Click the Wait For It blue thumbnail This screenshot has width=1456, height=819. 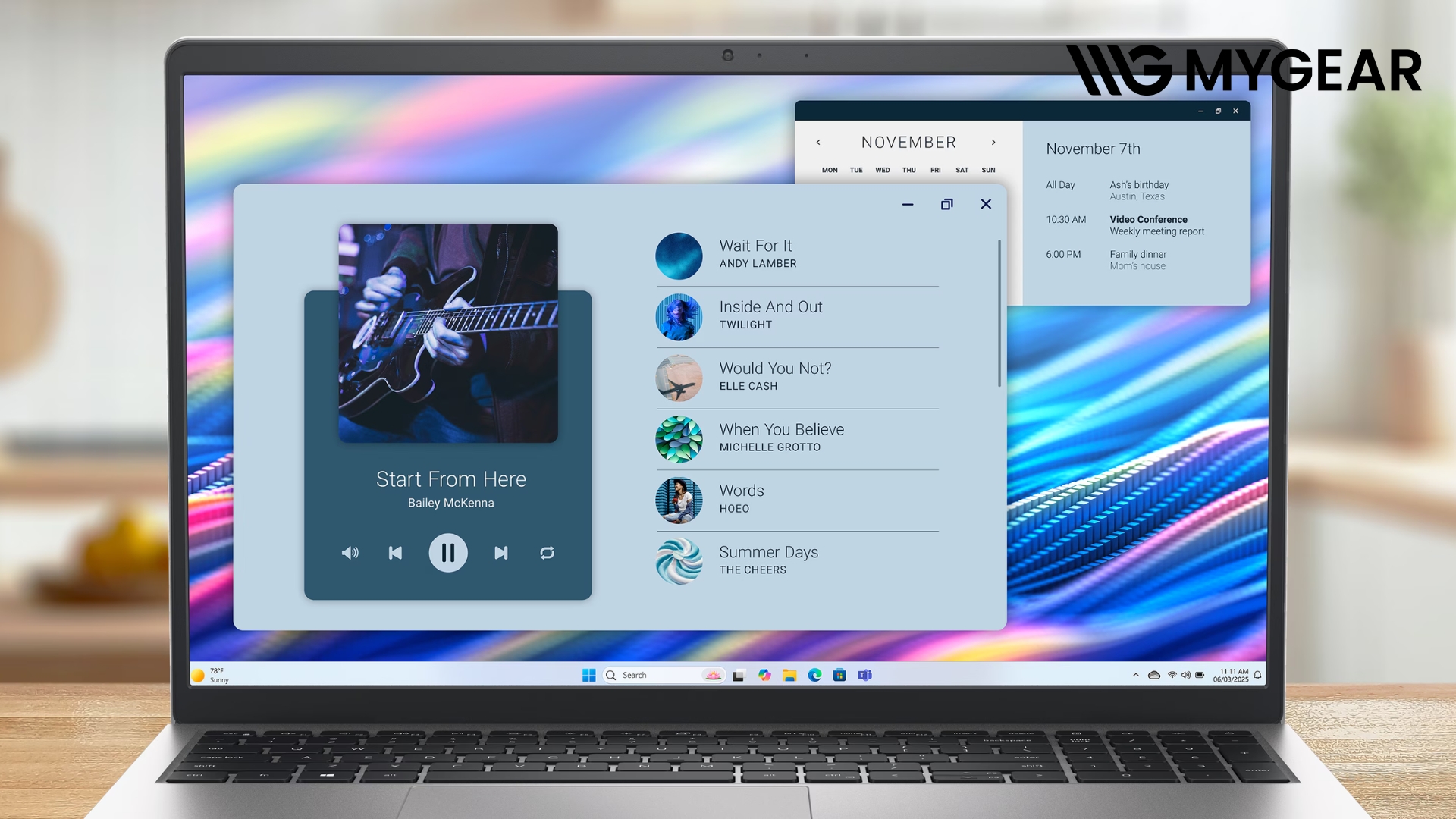coord(679,256)
